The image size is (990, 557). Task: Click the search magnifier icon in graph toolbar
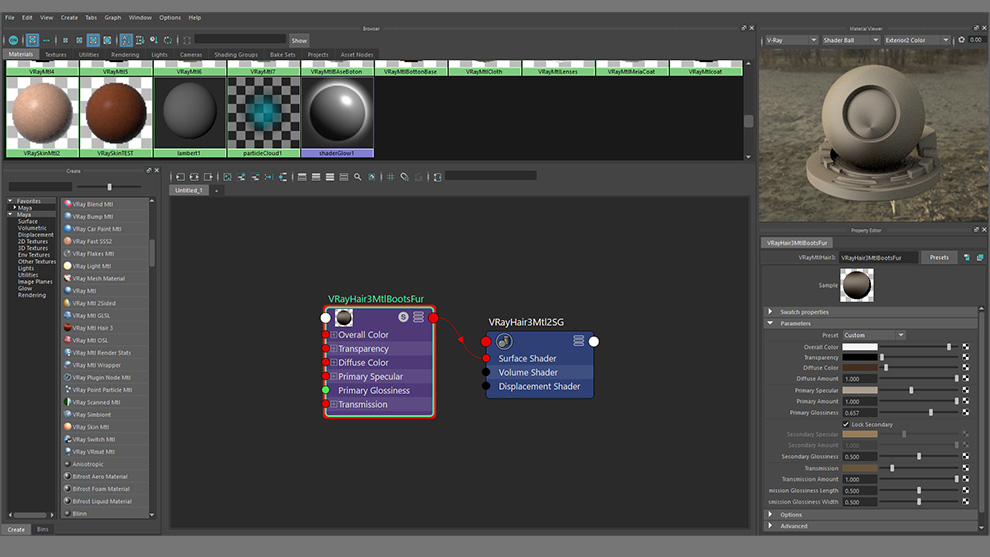358,176
